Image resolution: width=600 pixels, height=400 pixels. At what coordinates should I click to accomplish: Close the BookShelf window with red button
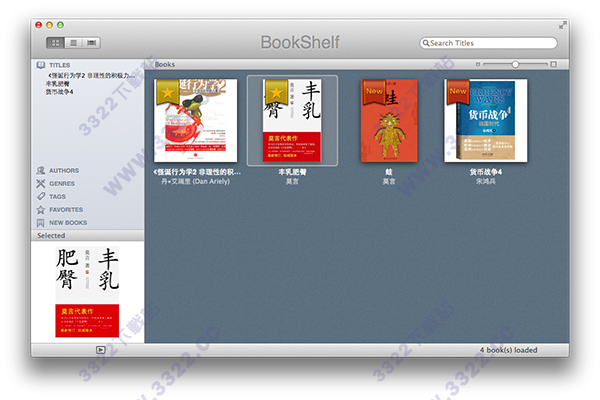[39, 25]
